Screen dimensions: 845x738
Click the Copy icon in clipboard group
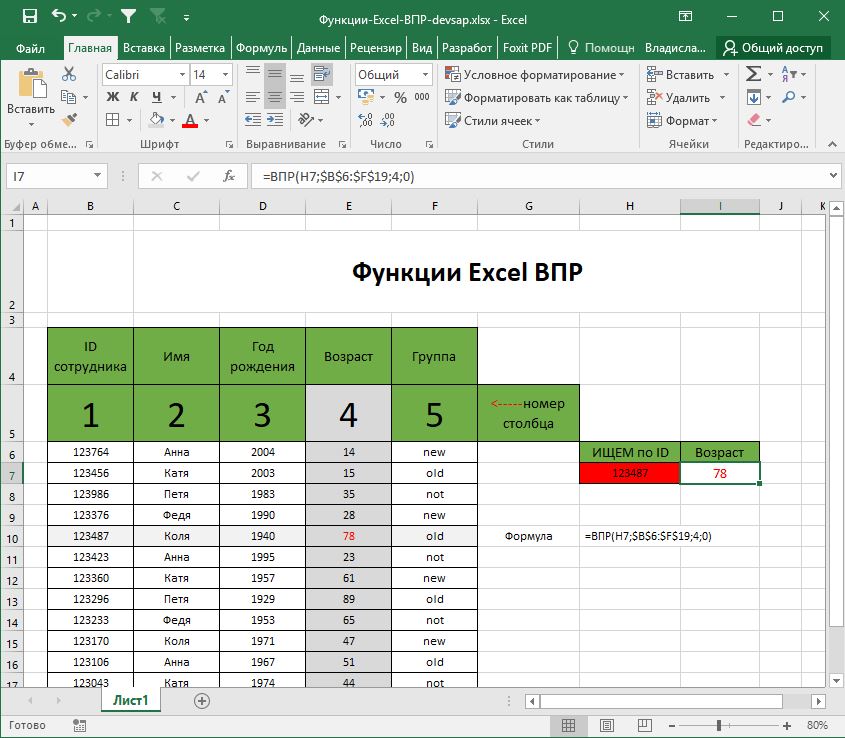click(68, 98)
